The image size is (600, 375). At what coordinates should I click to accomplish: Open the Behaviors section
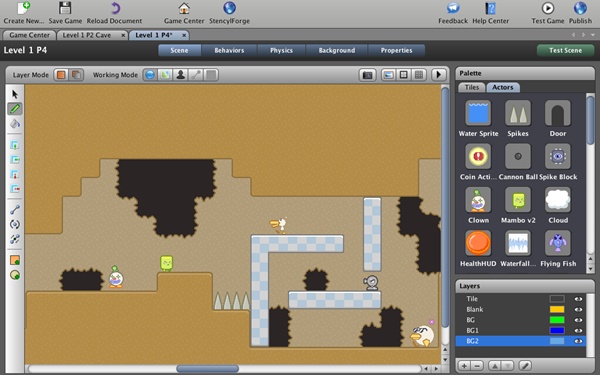tap(229, 51)
